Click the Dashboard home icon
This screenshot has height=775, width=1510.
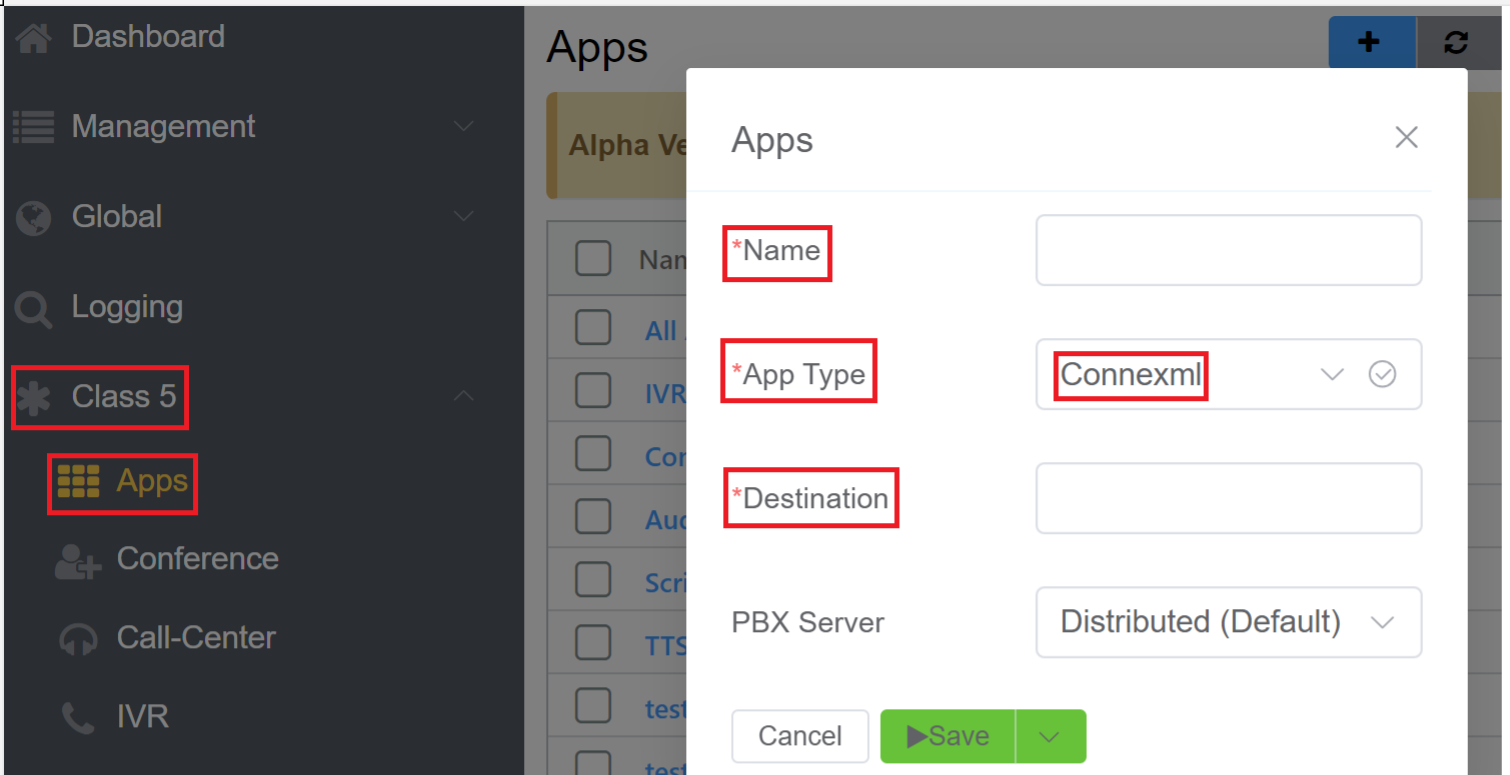(x=33, y=38)
